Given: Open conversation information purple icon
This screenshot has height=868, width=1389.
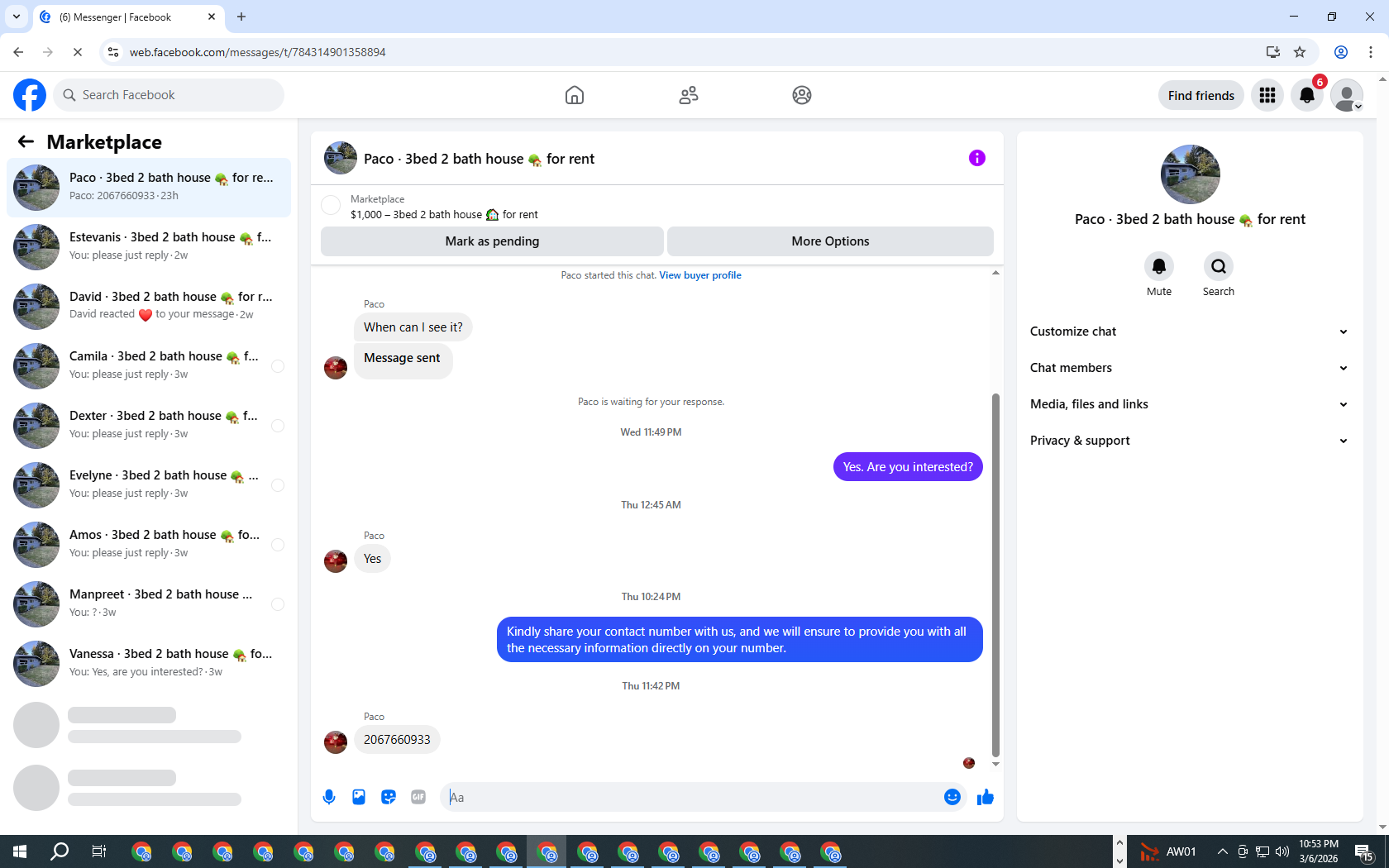Looking at the screenshot, I should pyautogui.click(x=977, y=158).
